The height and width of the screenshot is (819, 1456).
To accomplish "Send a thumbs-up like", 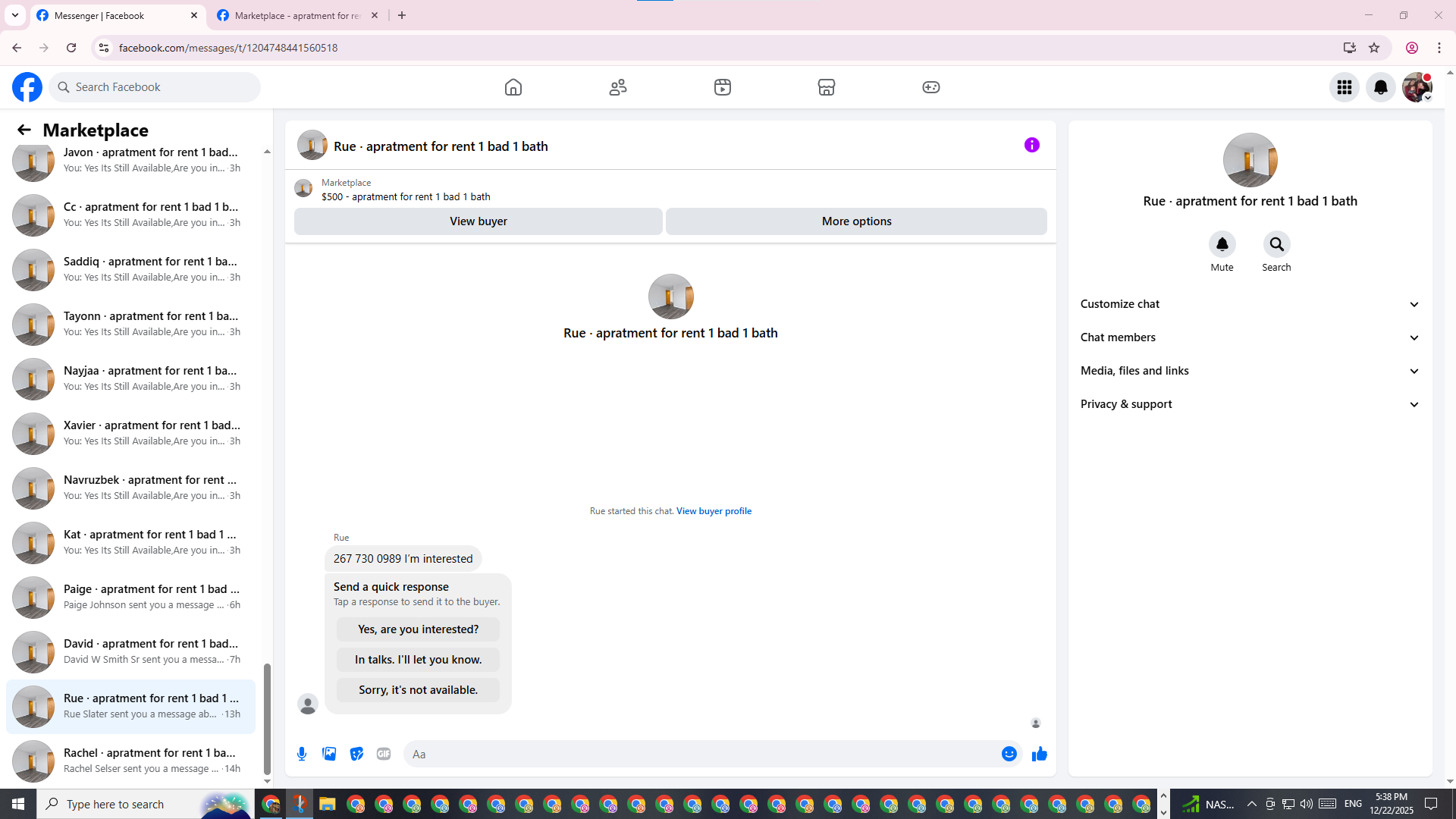I will (1039, 754).
